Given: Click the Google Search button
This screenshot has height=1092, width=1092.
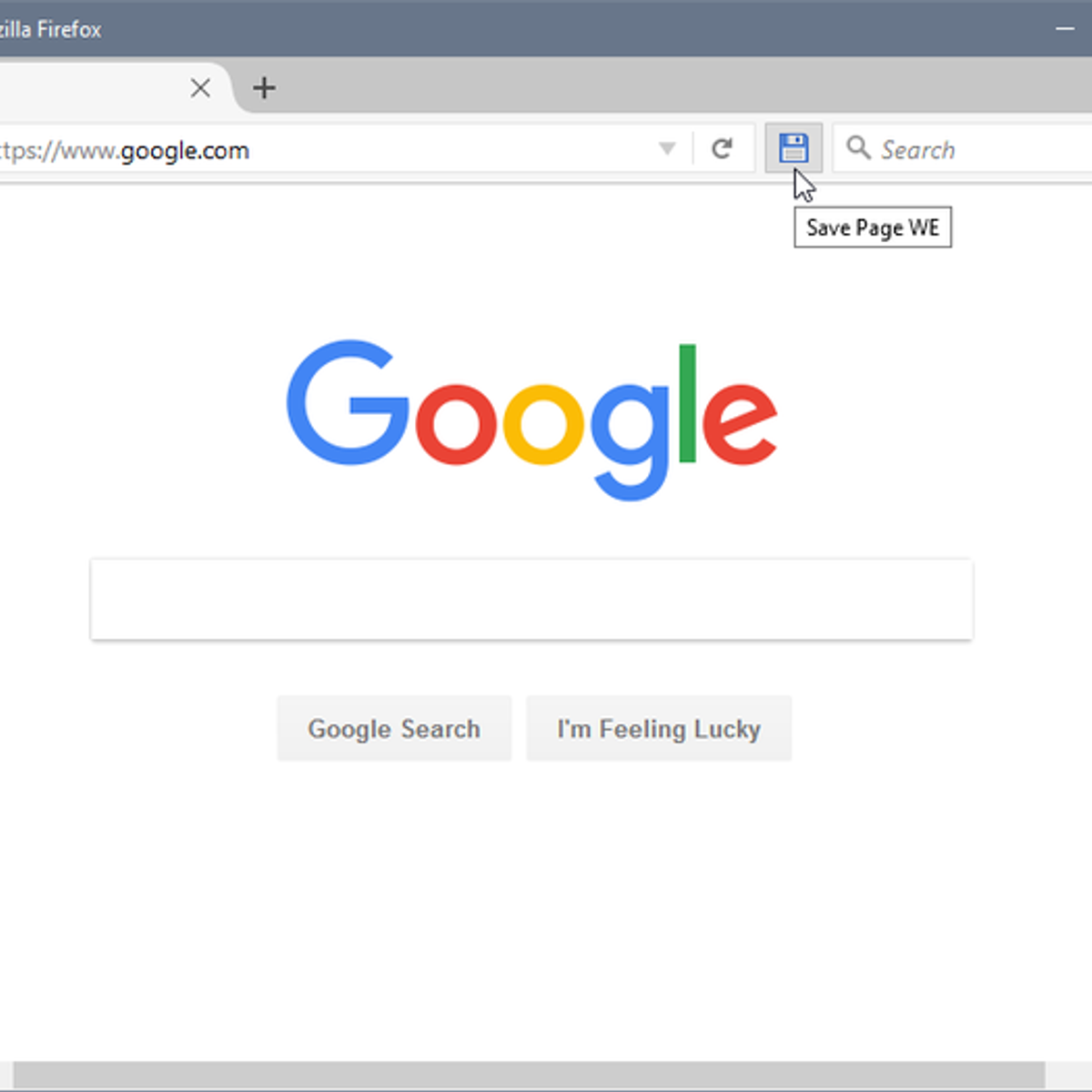Looking at the screenshot, I should pyautogui.click(x=394, y=728).
